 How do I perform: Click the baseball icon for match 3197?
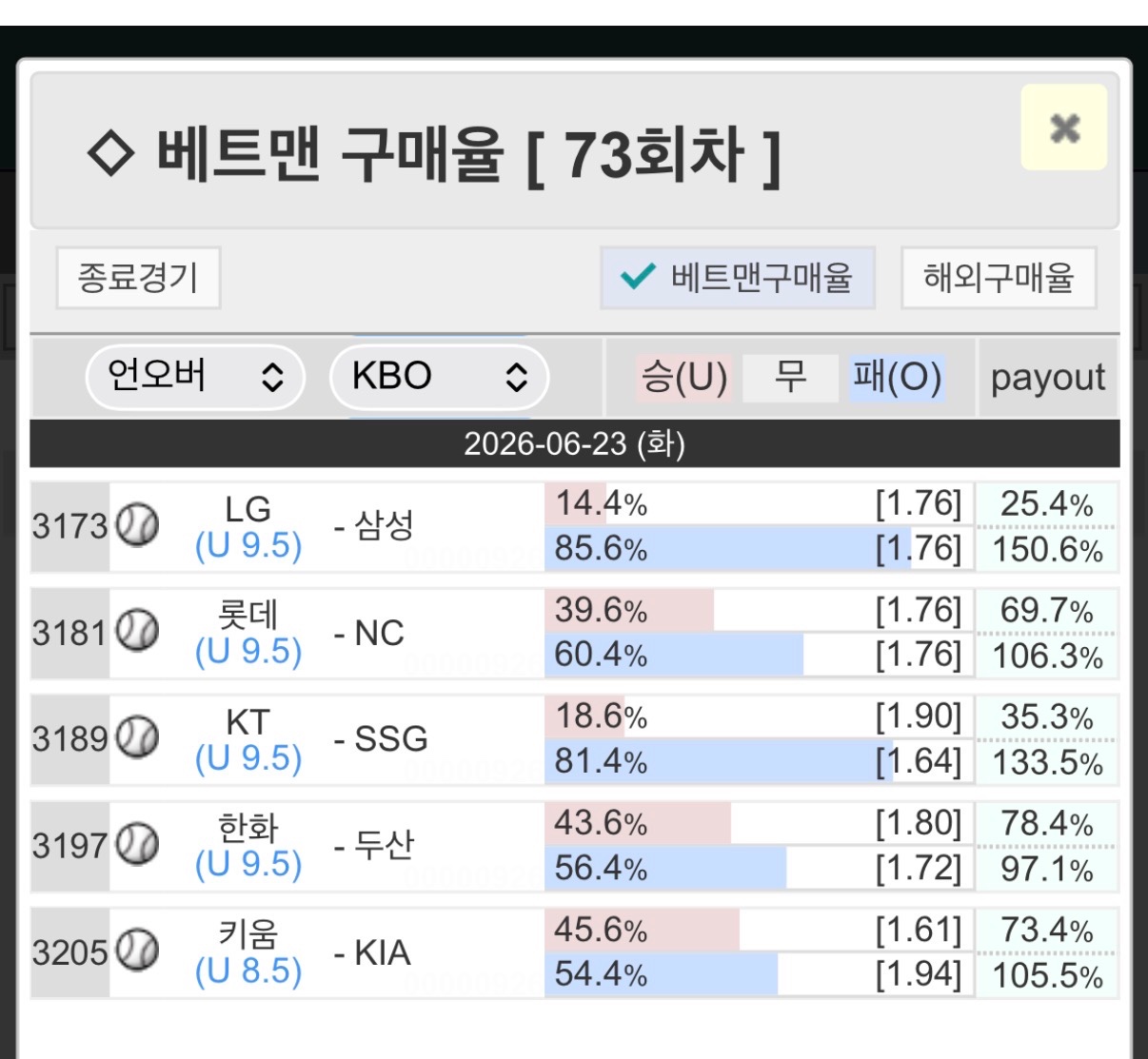[x=137, y=845]
